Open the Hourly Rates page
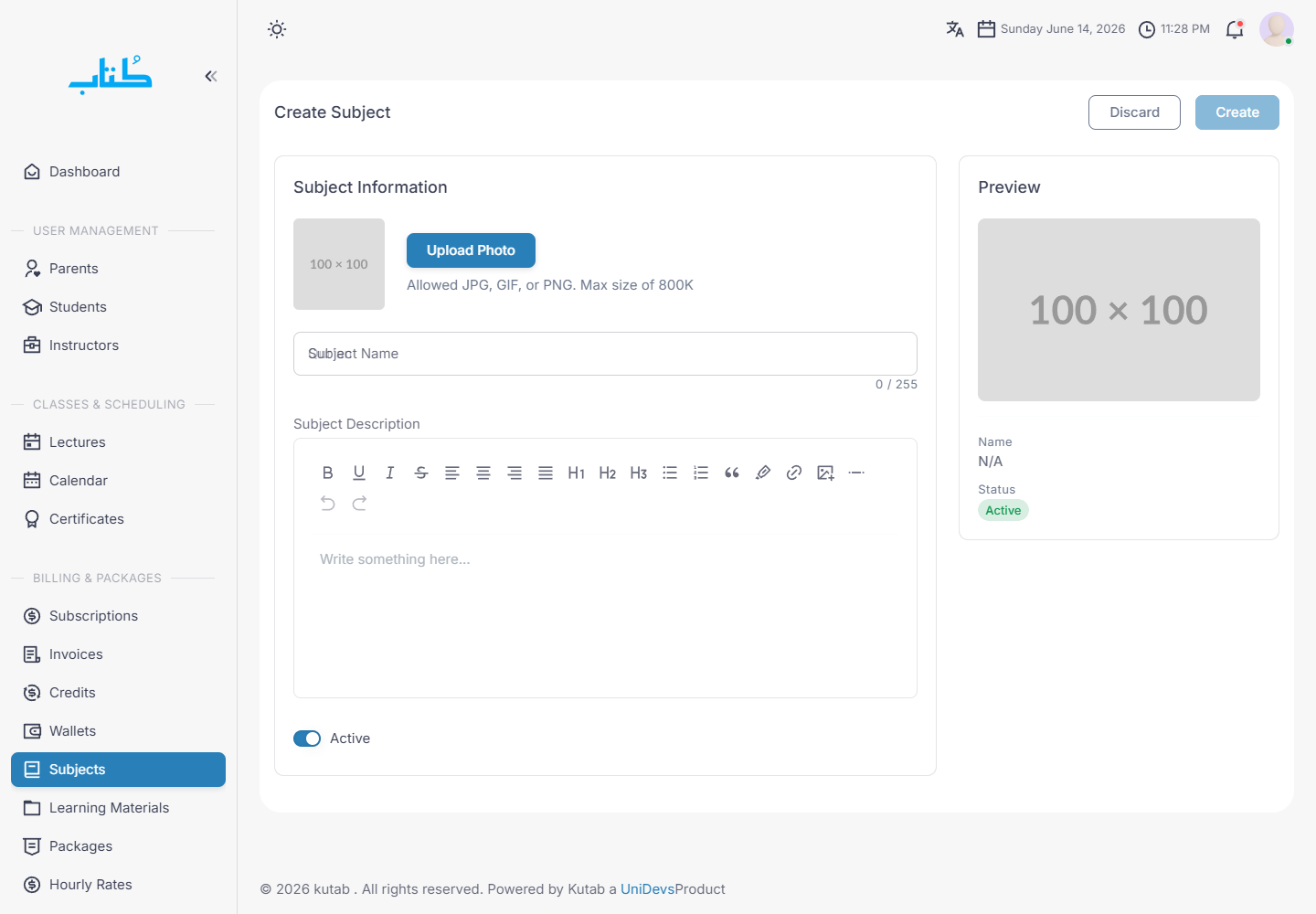This screenshot has width=1316, height=914. point(118,885)
